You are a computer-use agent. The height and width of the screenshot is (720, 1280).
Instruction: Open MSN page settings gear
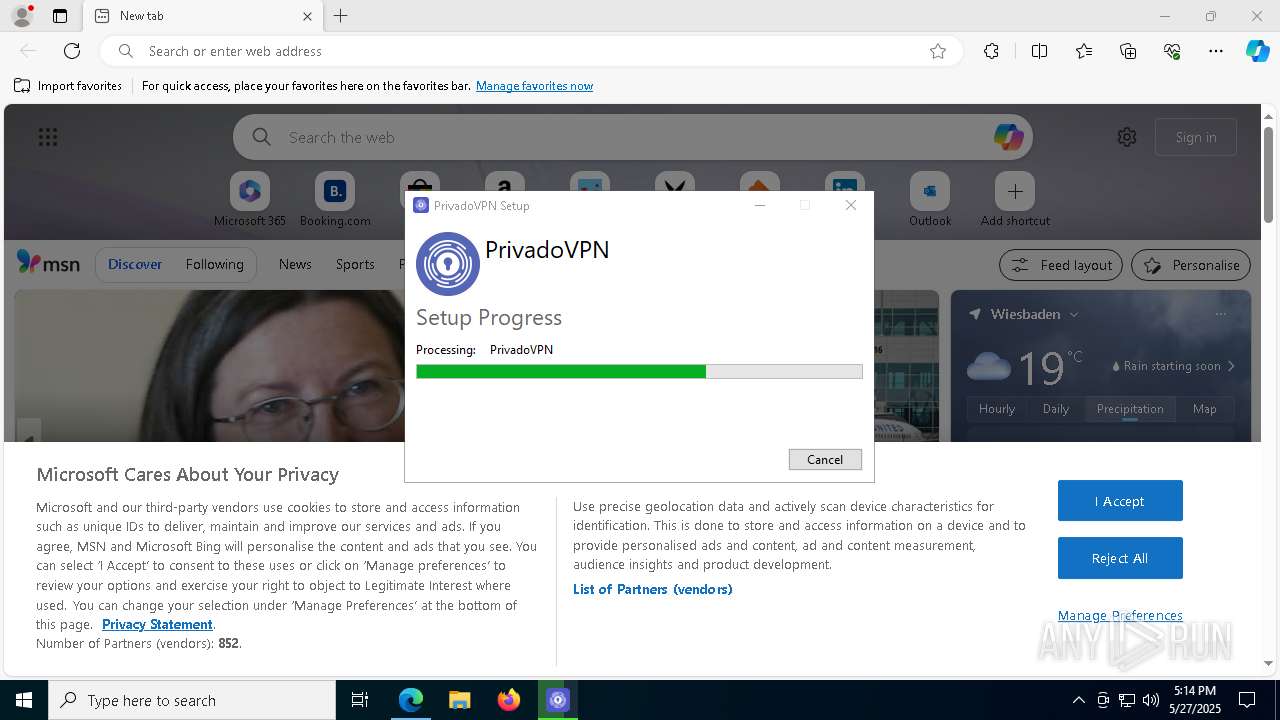point(1127,137)
